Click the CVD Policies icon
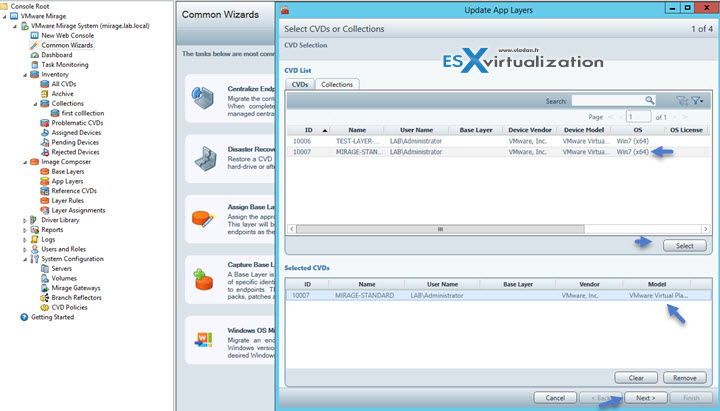Image resolution: width=720 pixels, height=411 pixels. click(x=45, y=307)
